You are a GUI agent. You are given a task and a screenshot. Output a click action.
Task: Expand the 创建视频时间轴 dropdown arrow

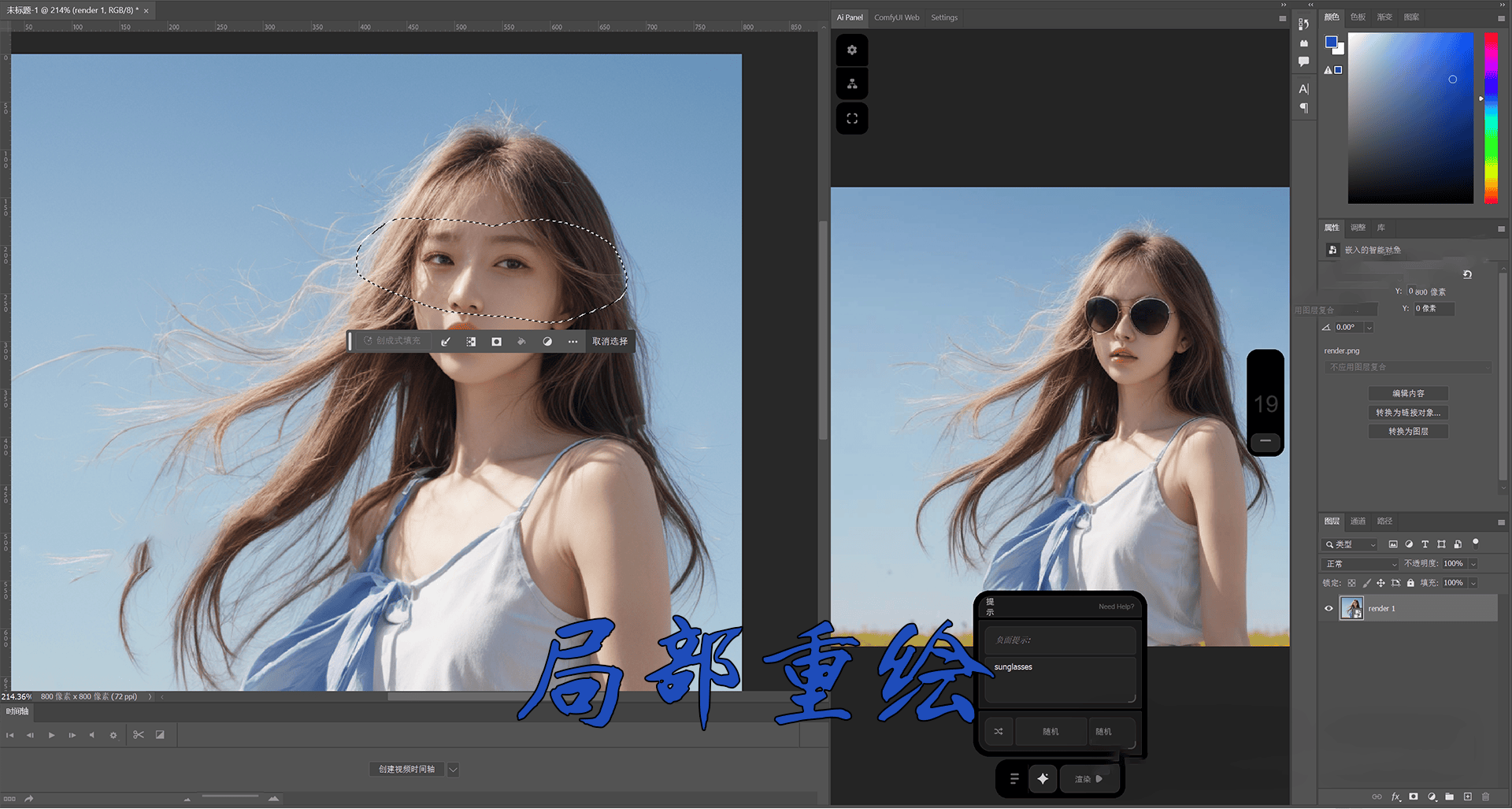(x=454, y=770)
